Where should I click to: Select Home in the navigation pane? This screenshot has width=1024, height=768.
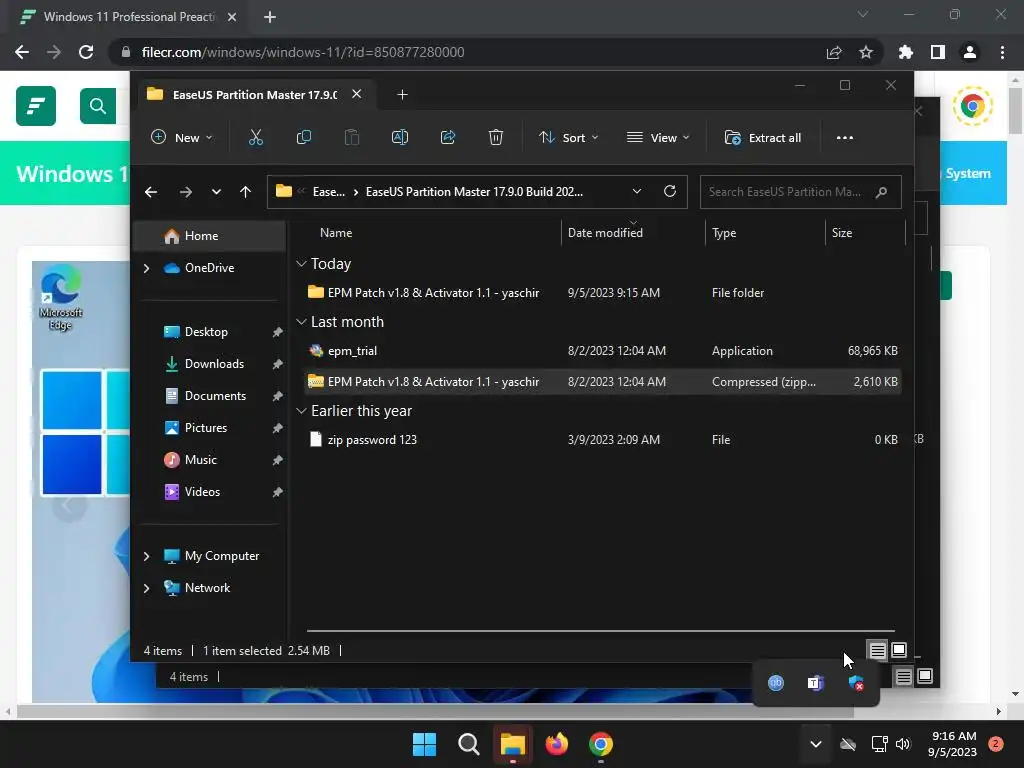(x=209, y=236)
